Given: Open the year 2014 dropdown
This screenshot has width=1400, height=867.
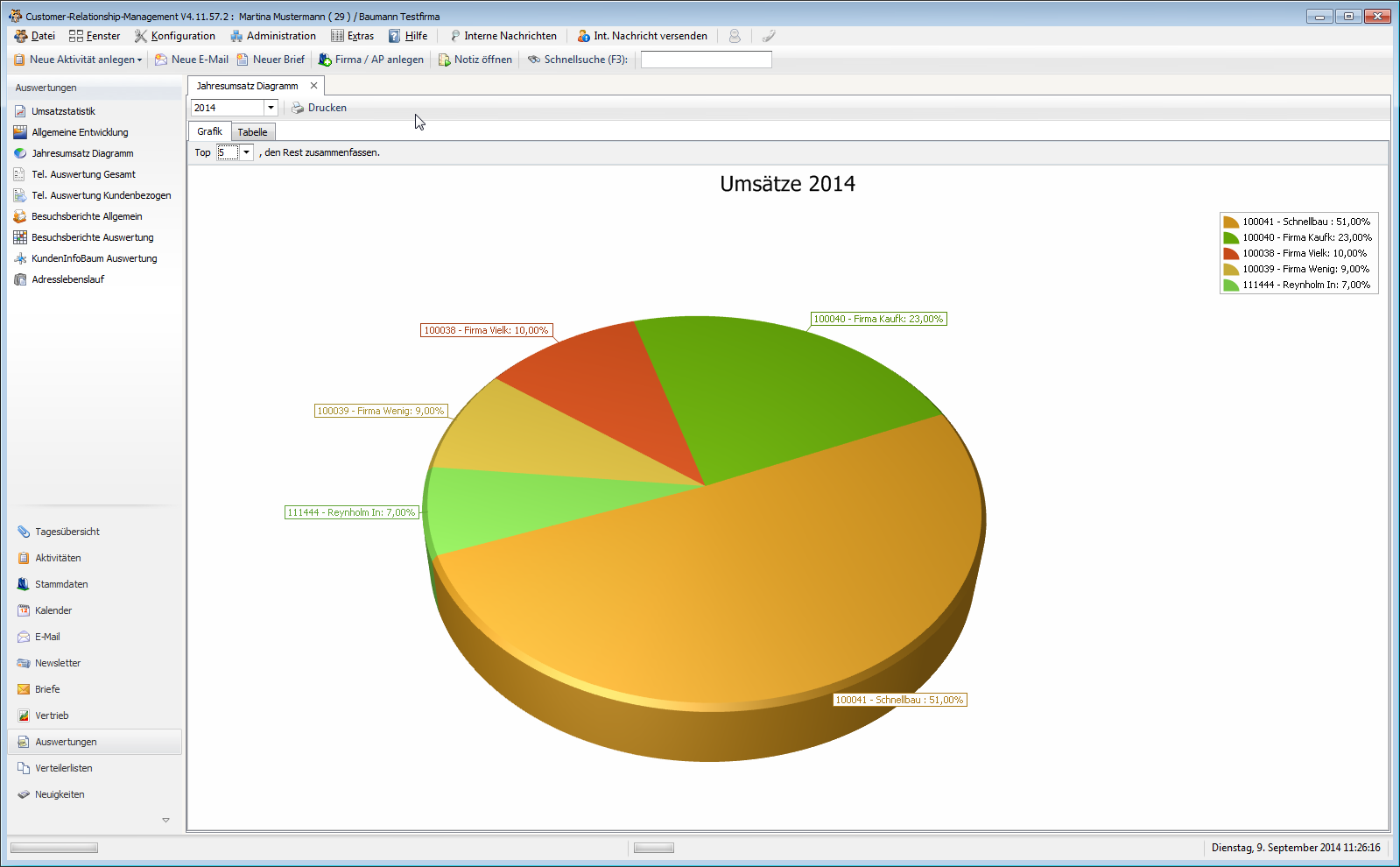Looking at the screenshot, I should click(x=271, y=108).
